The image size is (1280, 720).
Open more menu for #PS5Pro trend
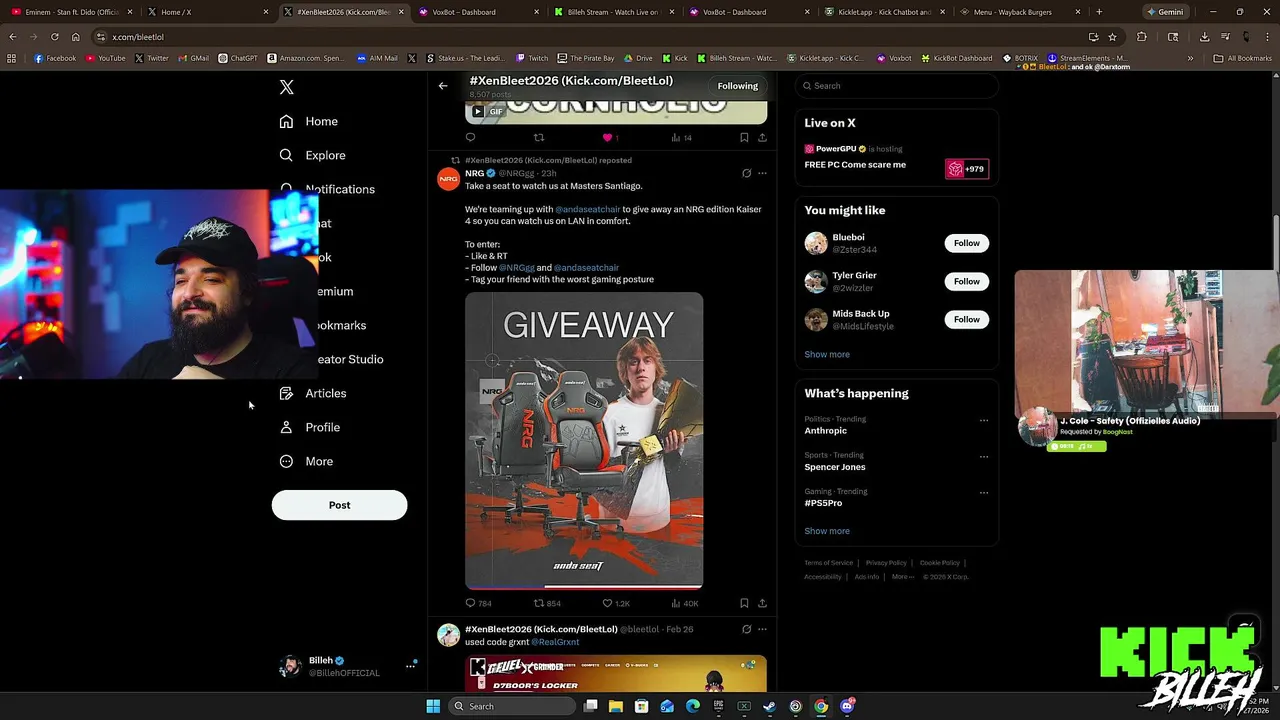[984, 493]
